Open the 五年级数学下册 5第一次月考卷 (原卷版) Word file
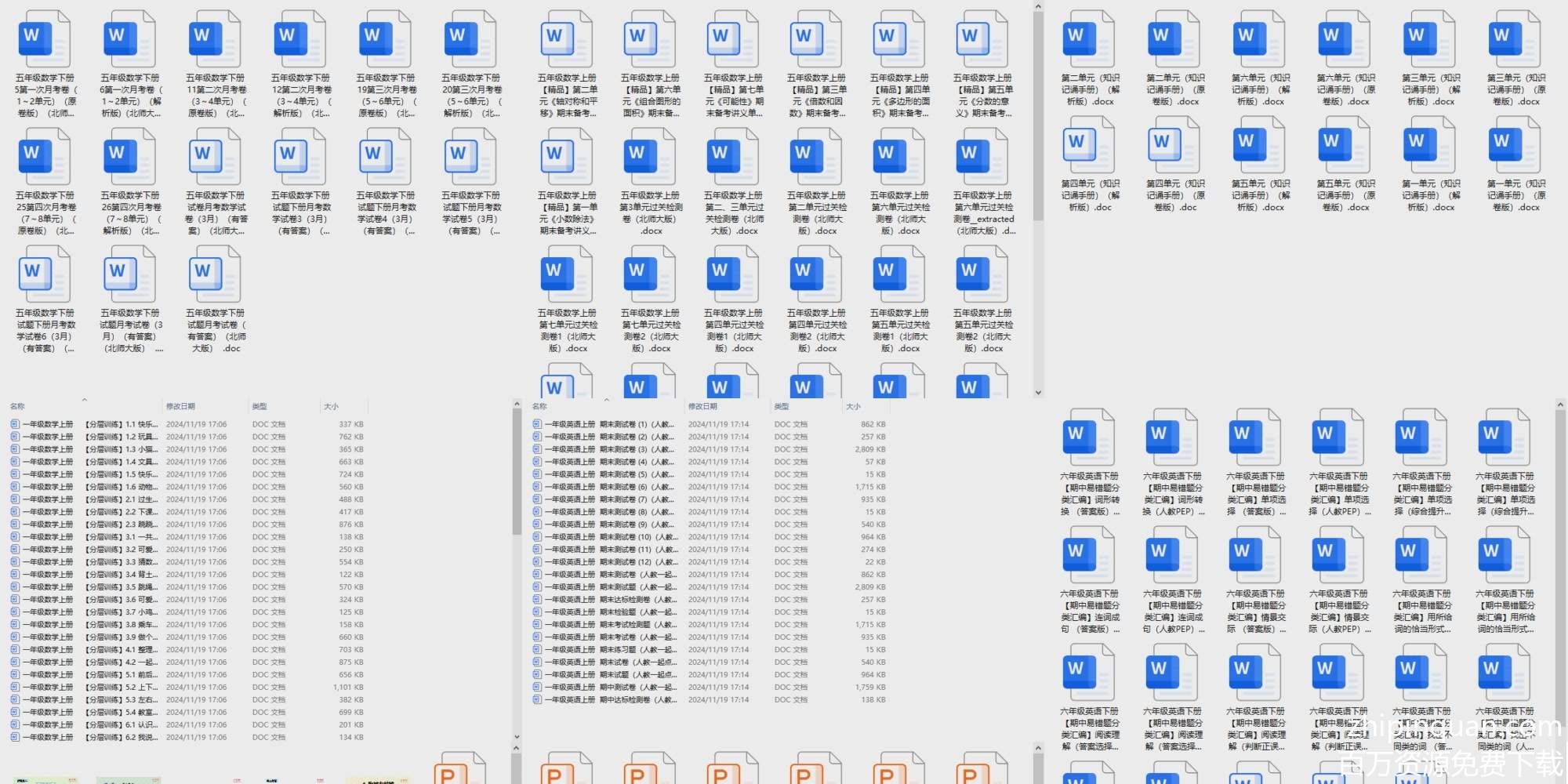Image resolution: width=1568 pixels, height=784 pixels. coord(45,40)
